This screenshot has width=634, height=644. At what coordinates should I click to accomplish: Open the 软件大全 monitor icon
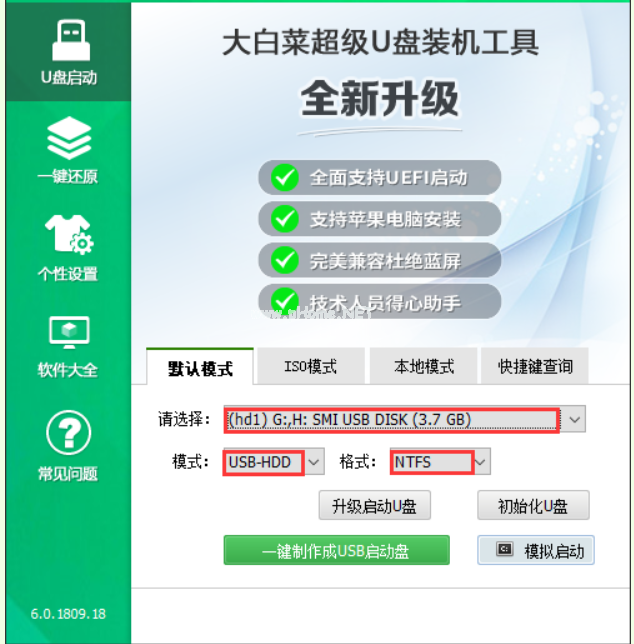click(69, 333)
